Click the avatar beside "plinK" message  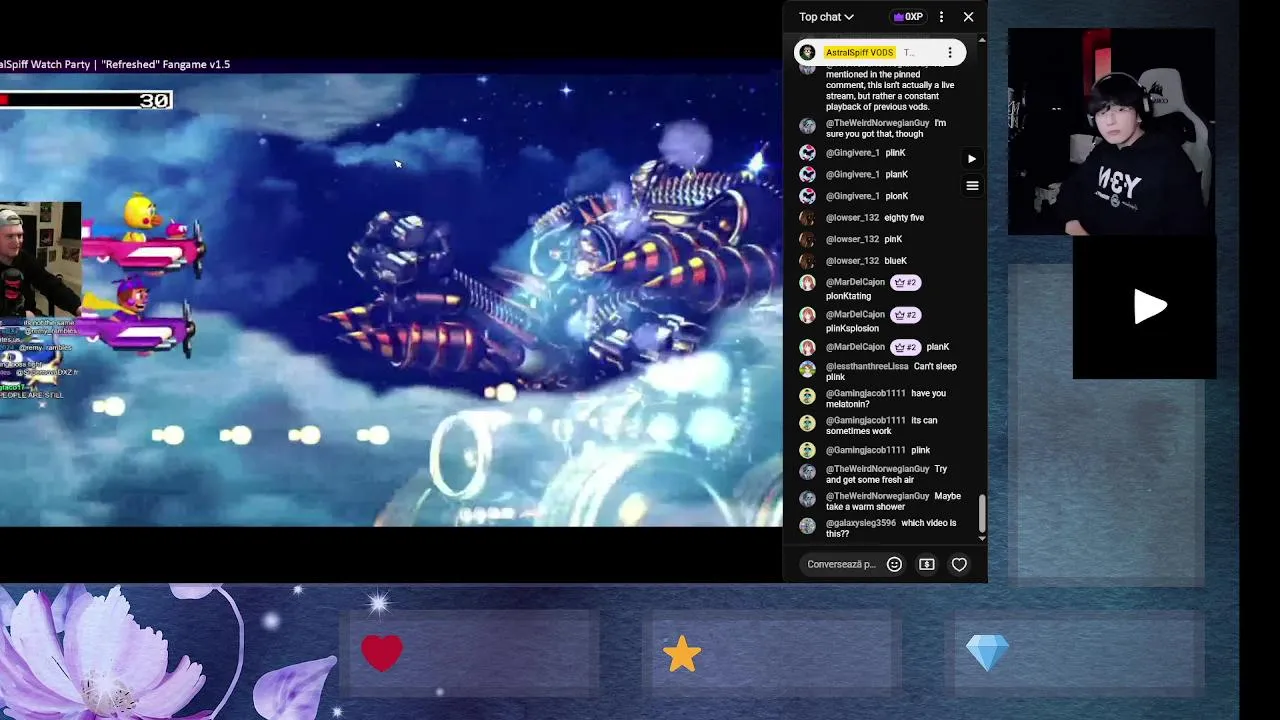[x=807, y=153]
